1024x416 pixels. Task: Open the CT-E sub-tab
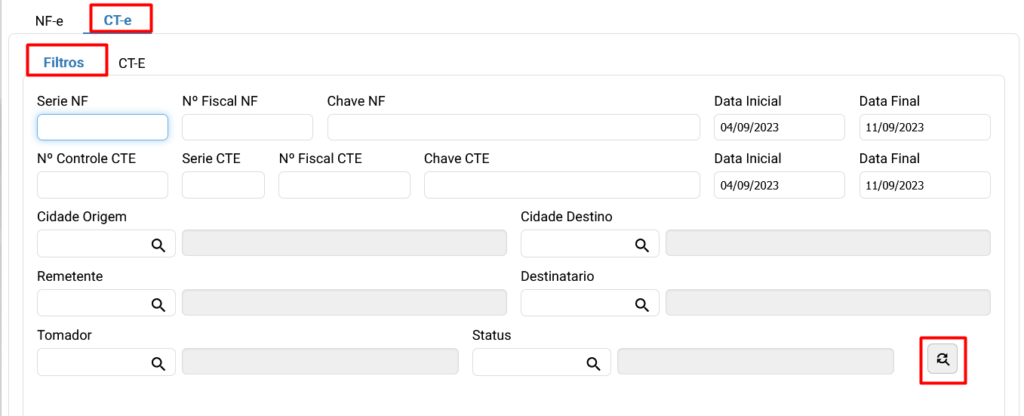pos(132,62)
